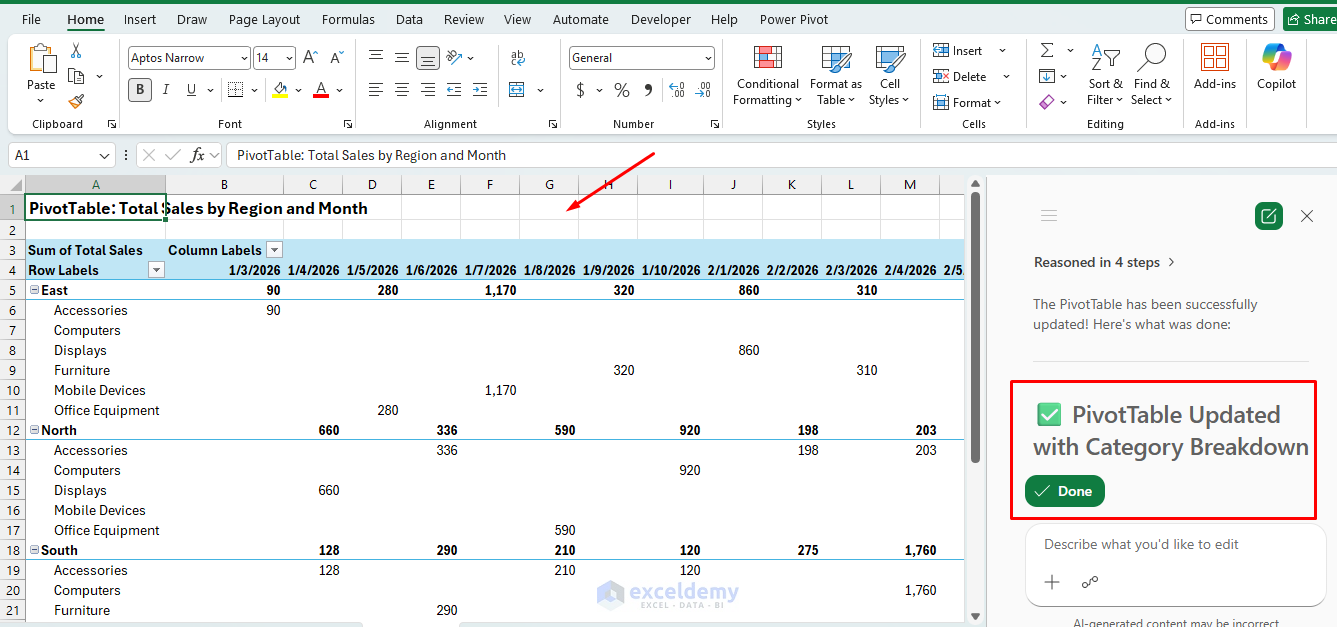This screenshot has width=1337, height=627.
Task: Click the Paste clipboard icon
Action: coord(42,58)
